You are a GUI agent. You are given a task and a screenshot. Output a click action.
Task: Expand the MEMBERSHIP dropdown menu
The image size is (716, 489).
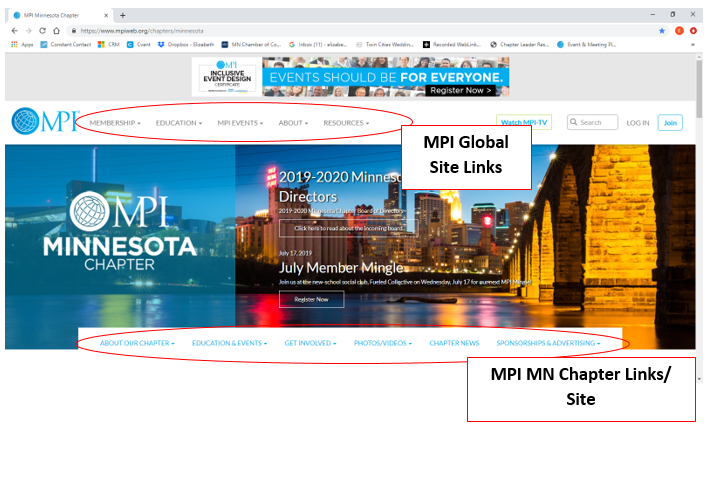click(x=115, y=123)
